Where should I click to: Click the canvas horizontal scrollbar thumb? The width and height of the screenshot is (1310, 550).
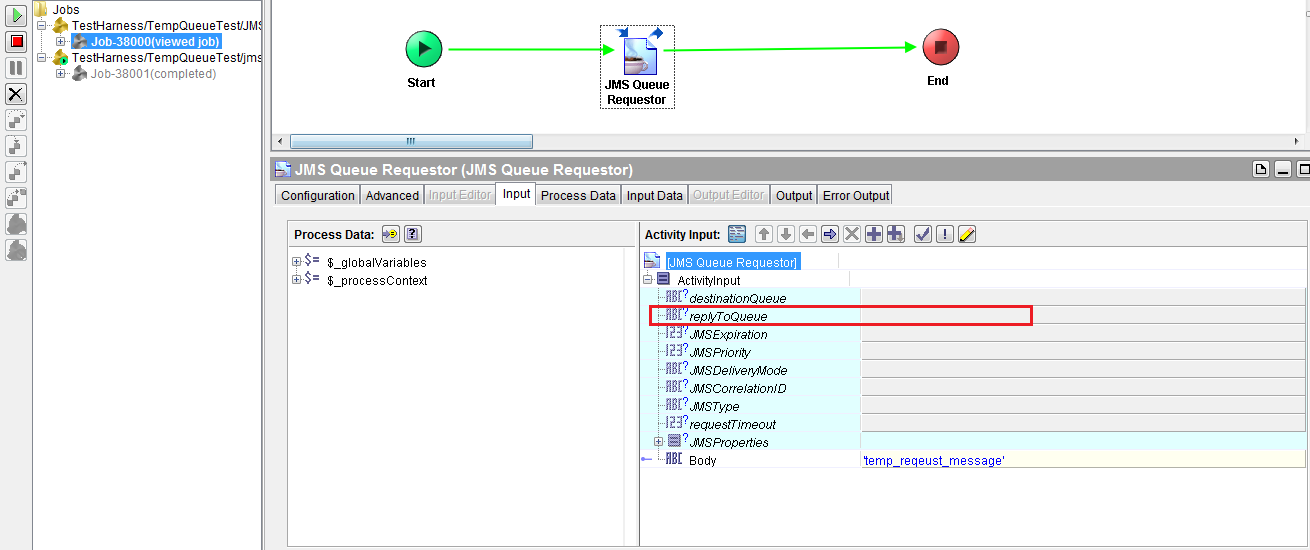click(x=411, y=141)
